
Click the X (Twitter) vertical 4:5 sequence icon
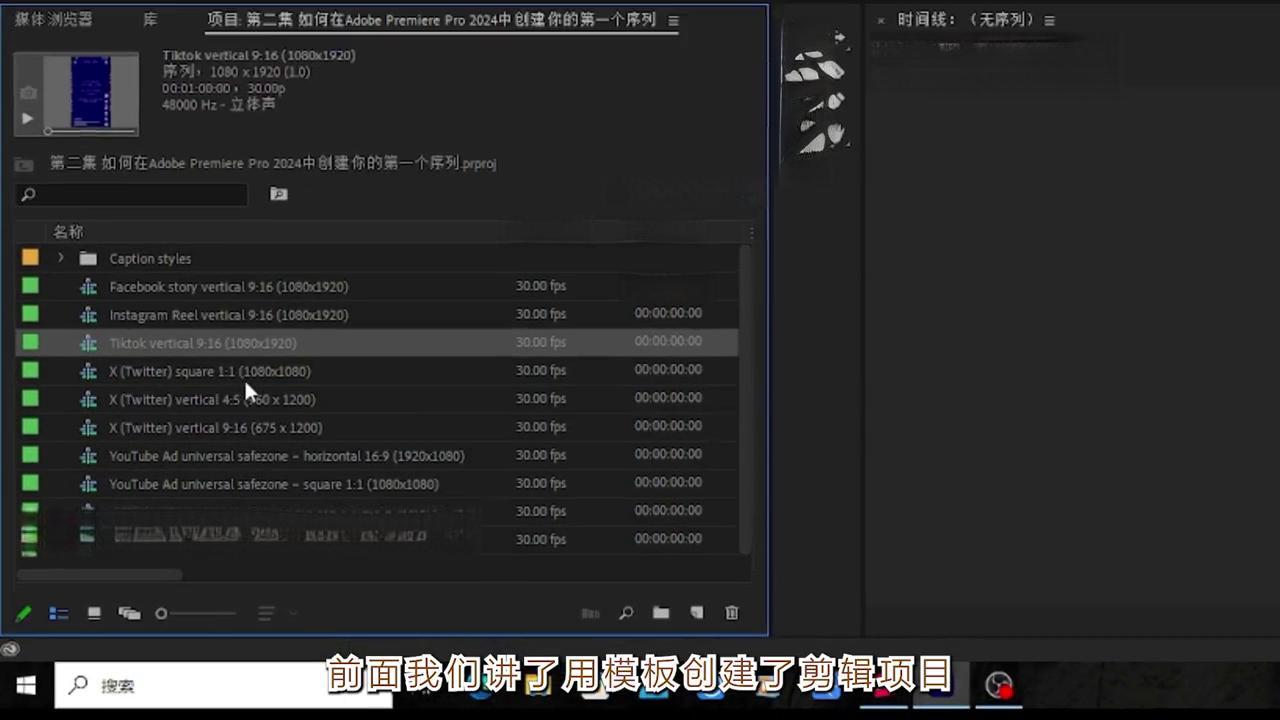[x=88, y=400]
